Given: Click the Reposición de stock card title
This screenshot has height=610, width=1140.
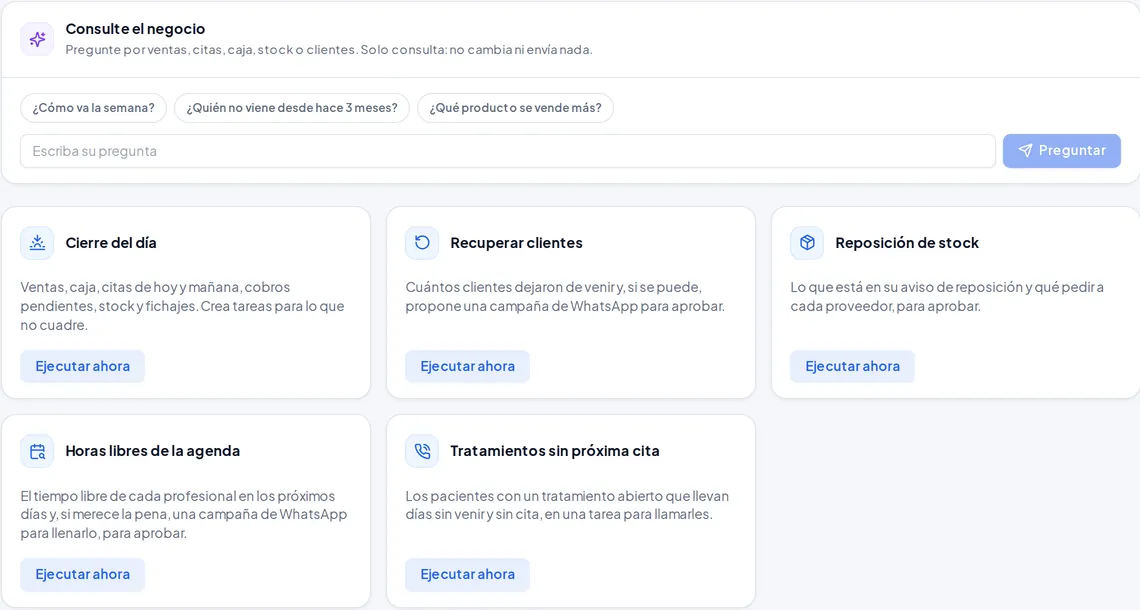Looking at the screenshot, I should tap(907, 243).
